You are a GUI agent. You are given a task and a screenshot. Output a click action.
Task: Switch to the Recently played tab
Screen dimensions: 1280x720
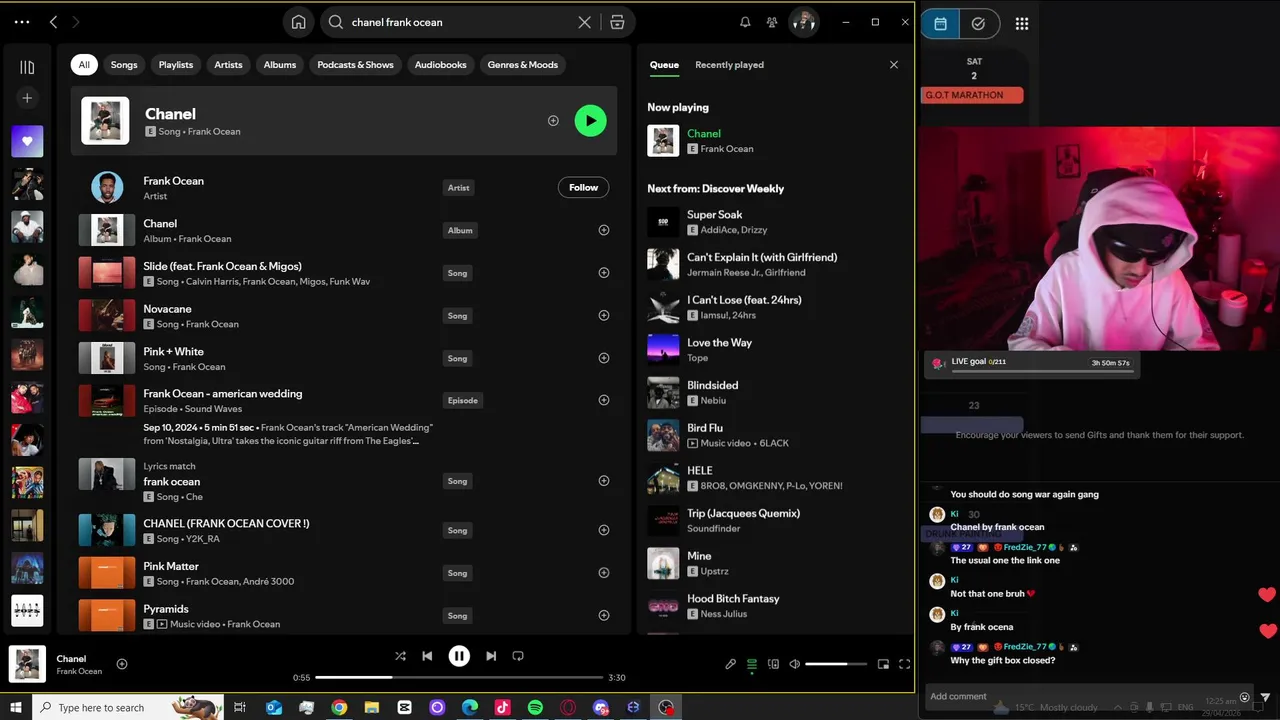pos(729,65)
